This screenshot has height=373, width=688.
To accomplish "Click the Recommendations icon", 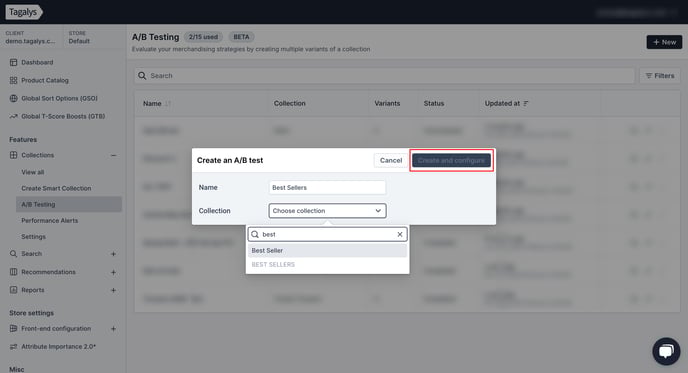I will point(14,272).
